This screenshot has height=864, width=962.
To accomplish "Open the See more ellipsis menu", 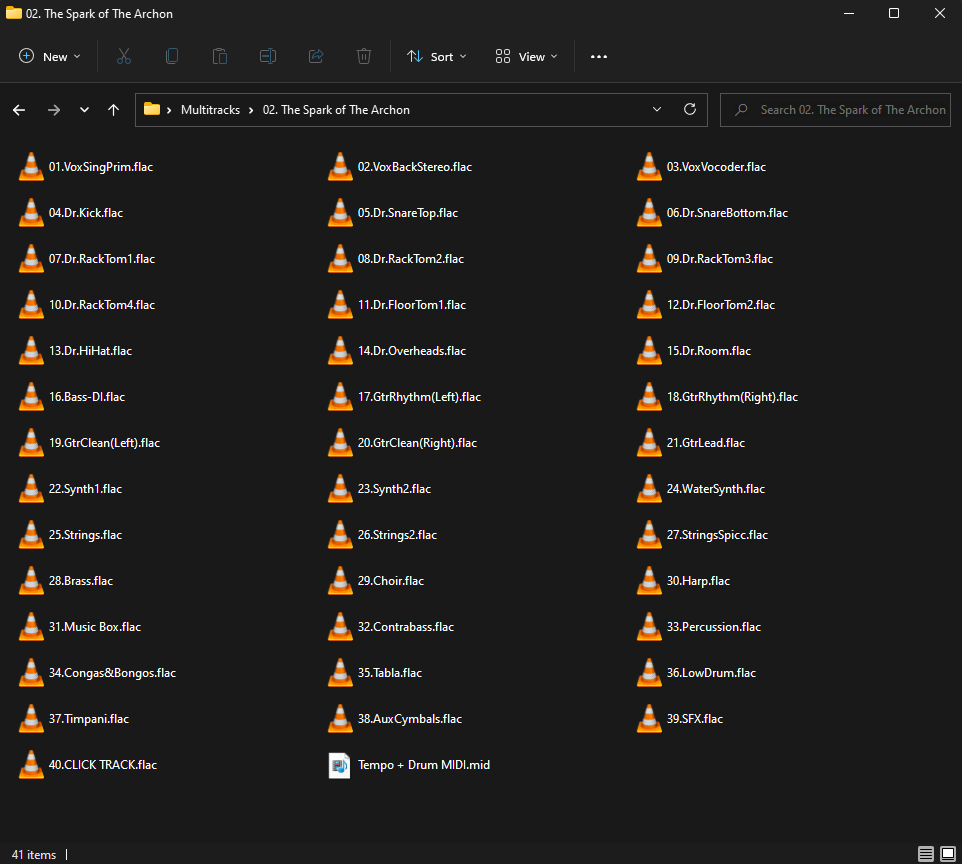I will pos(598,56).
